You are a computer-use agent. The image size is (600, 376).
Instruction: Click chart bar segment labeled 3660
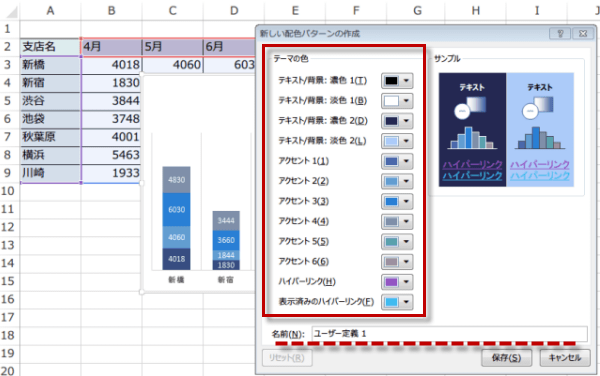click(226, 240)
